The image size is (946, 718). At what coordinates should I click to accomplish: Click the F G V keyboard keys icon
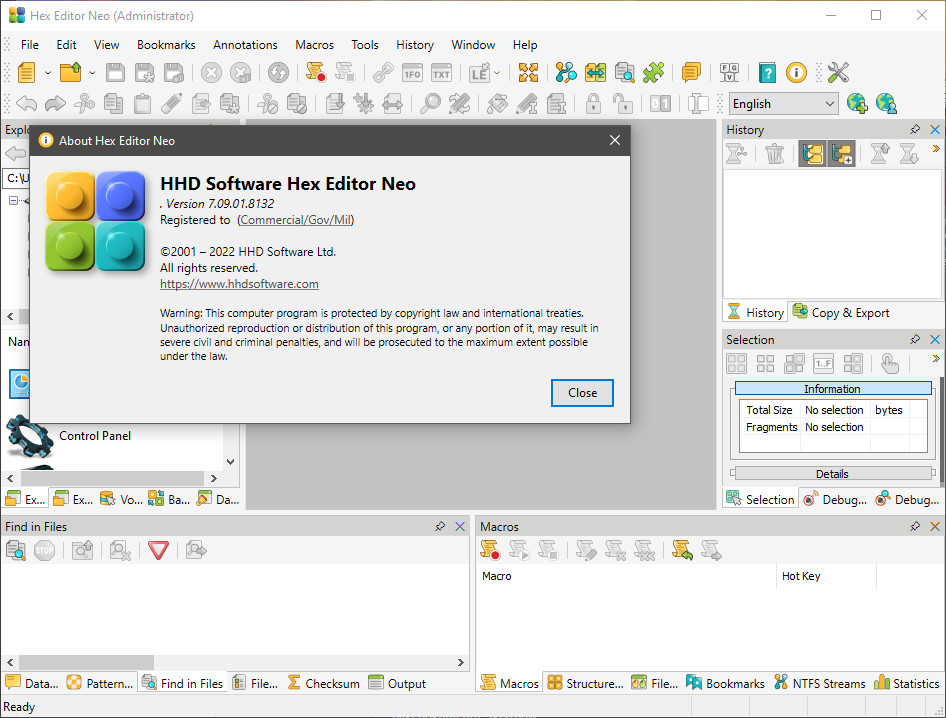click(x=729, y=73)
